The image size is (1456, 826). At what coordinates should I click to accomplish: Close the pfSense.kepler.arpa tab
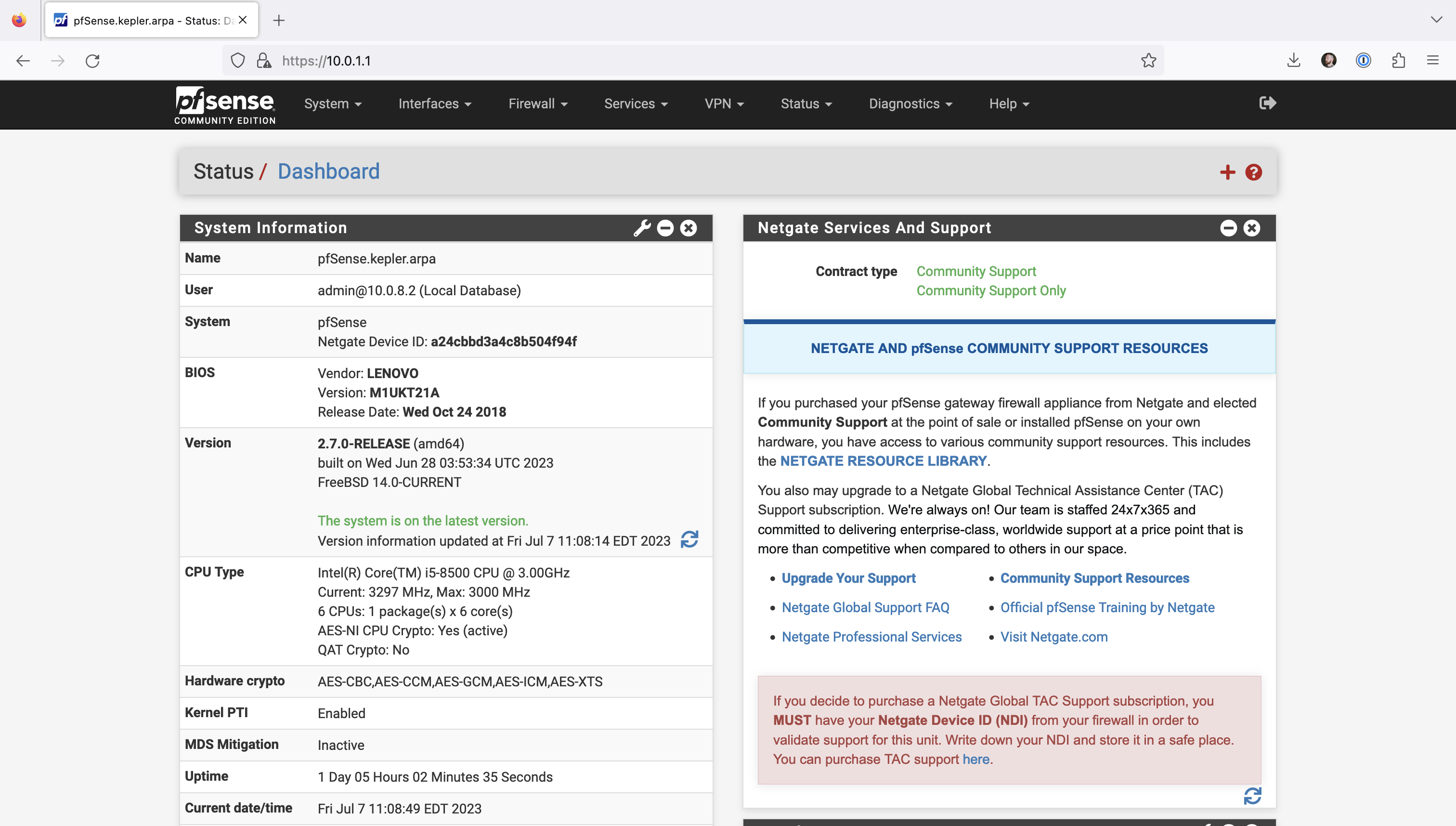243,20
